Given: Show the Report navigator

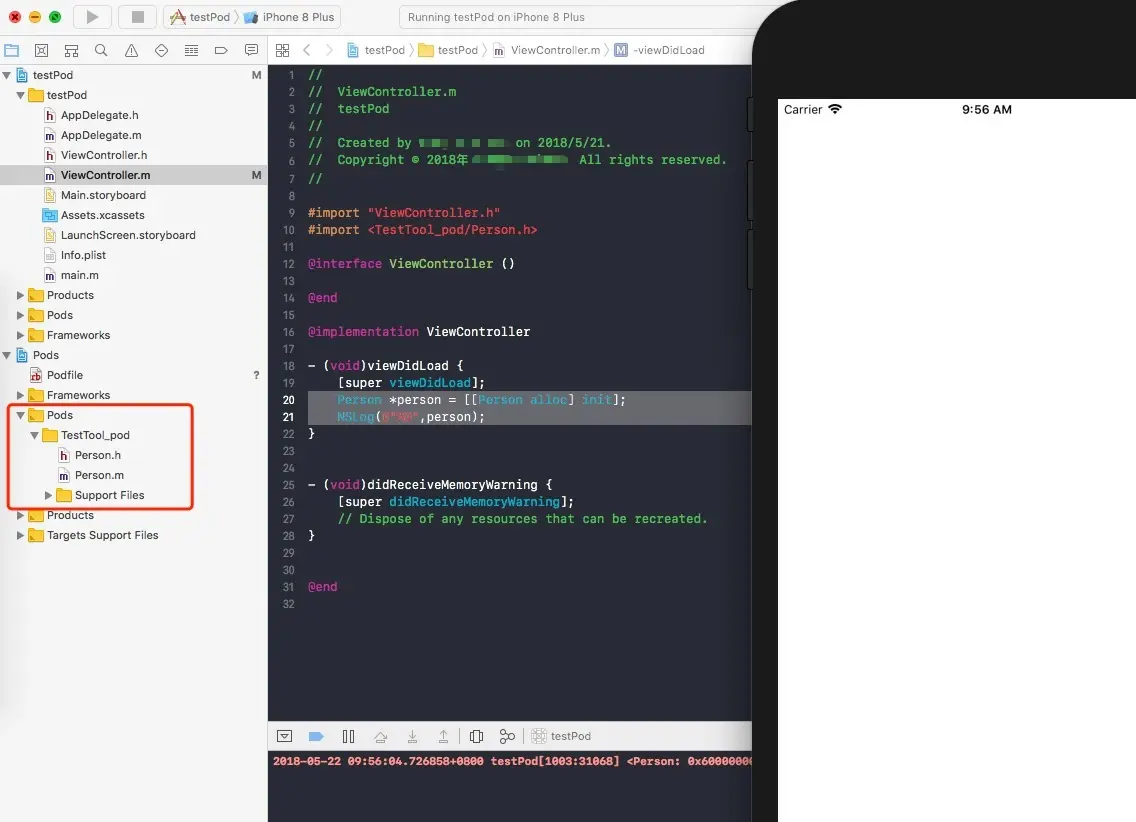Looking at the screenshot, I should coord(251,50).
